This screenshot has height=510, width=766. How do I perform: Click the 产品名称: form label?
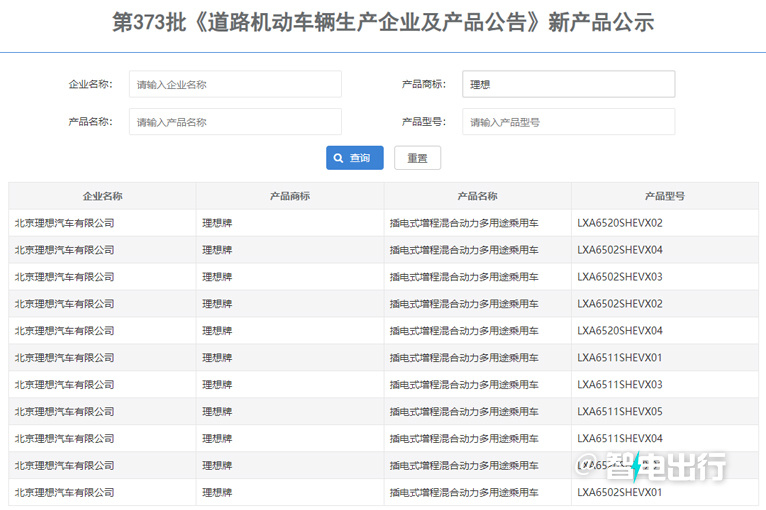[90, 122]
